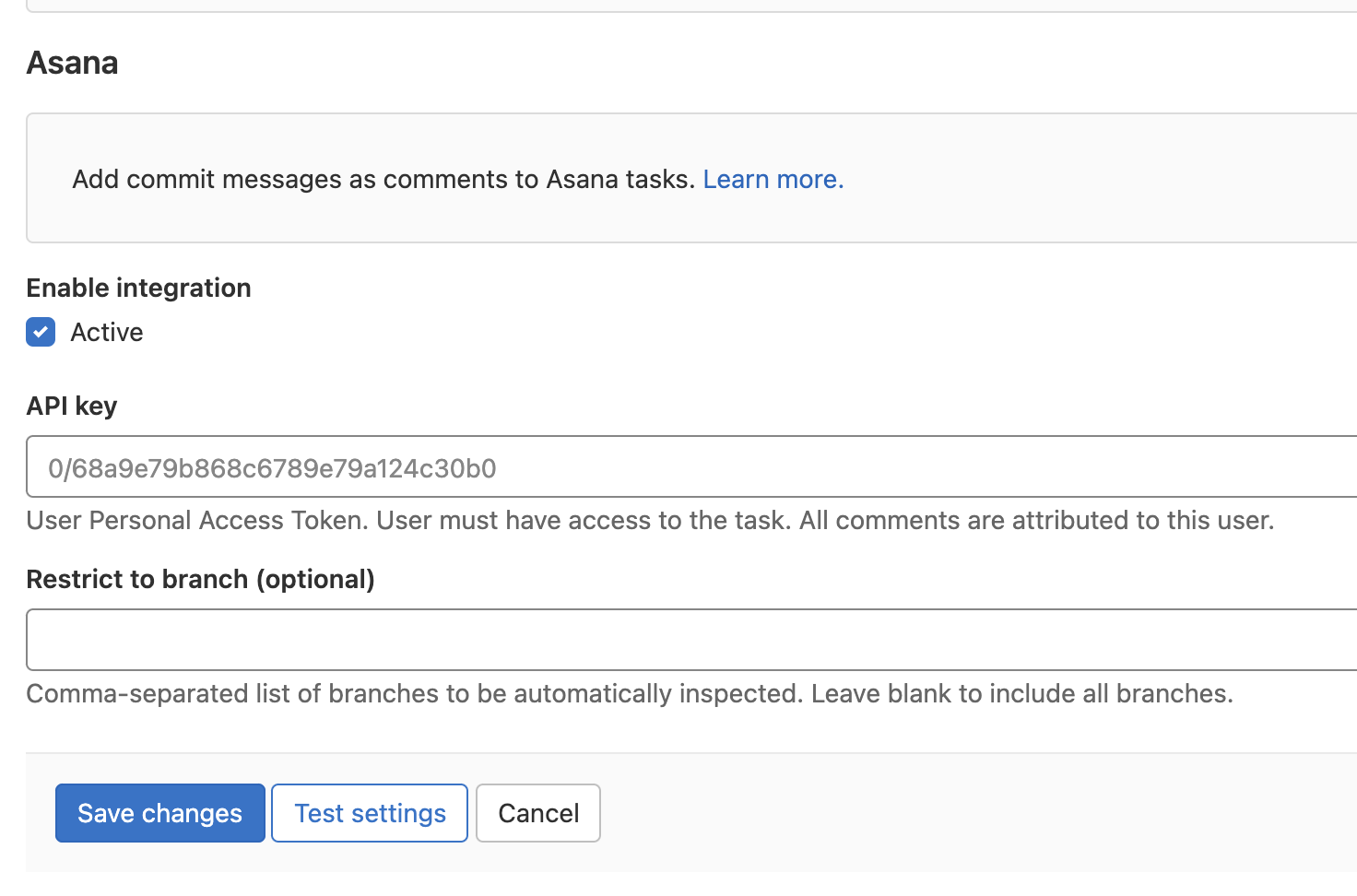This screenshot has width=1357, height=896.
Task: Click the API token value 0/68a9e79b868c…
Action: [272, 468]
